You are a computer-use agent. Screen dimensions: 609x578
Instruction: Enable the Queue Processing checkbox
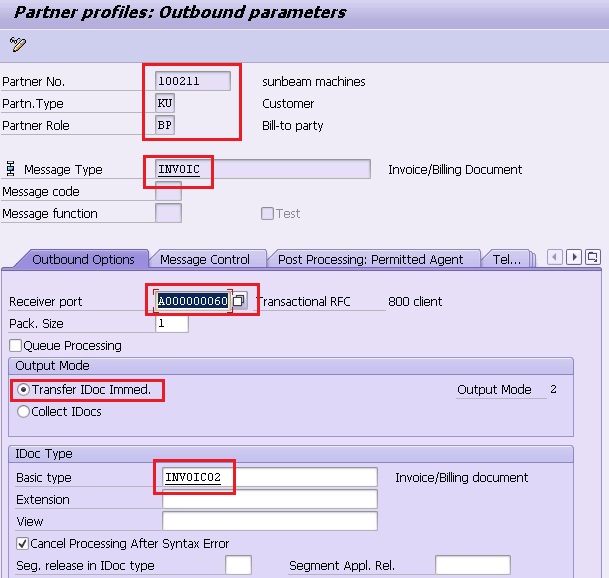click(16, 346)
